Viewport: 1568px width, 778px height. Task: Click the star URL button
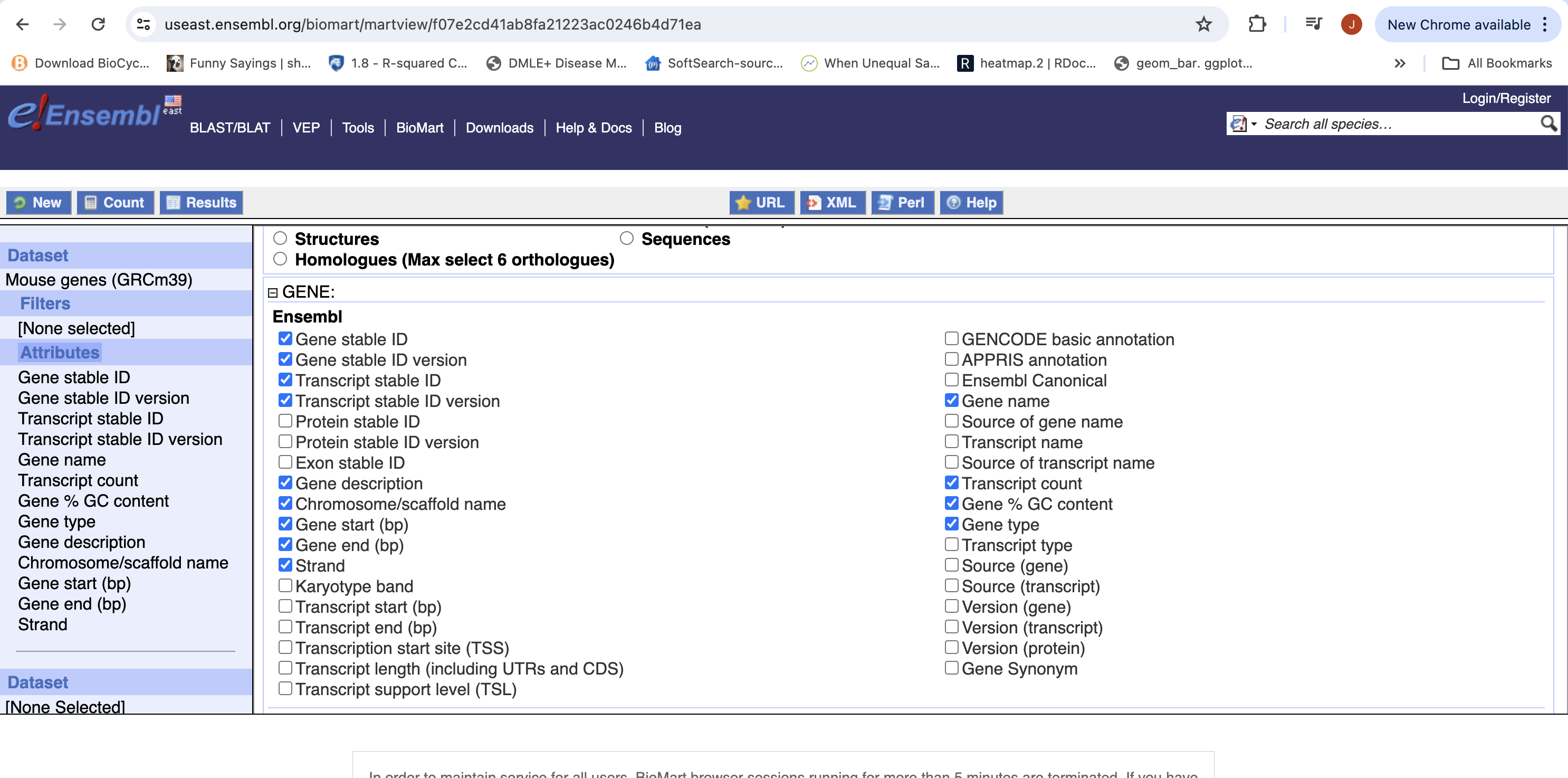(x=761, y=203)
